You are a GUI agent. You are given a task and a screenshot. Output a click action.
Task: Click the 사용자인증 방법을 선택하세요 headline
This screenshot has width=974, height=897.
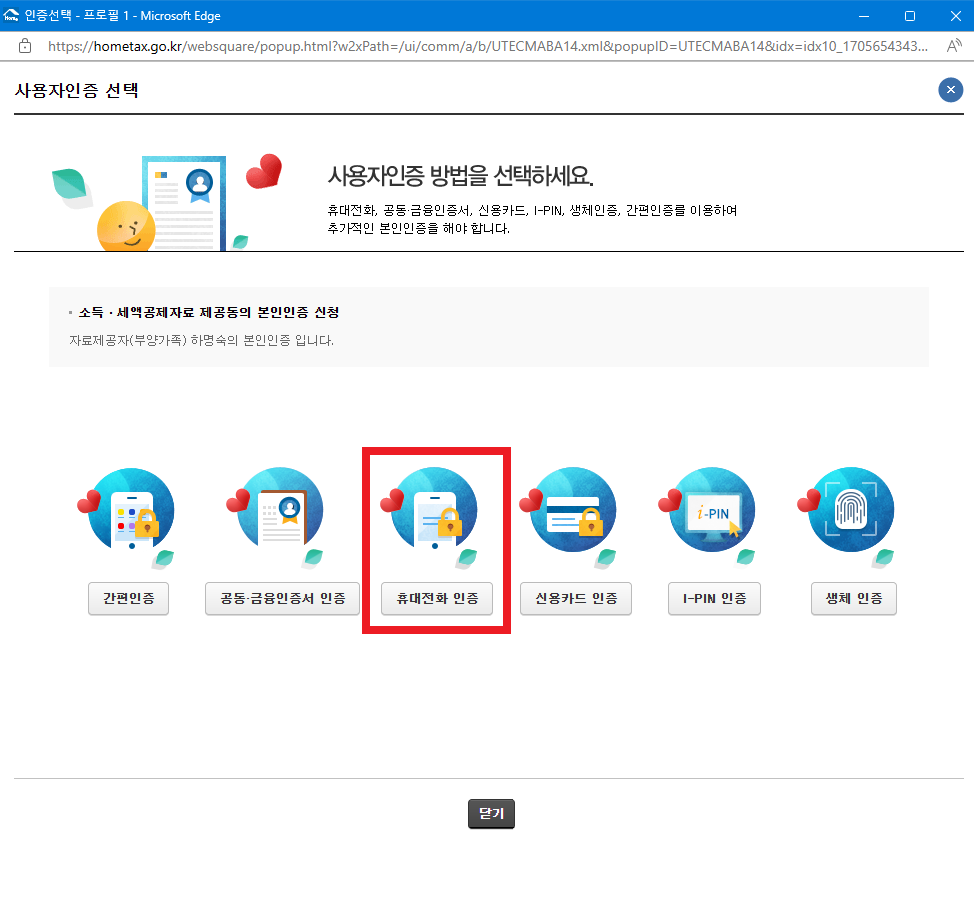[x=460, y=176]
